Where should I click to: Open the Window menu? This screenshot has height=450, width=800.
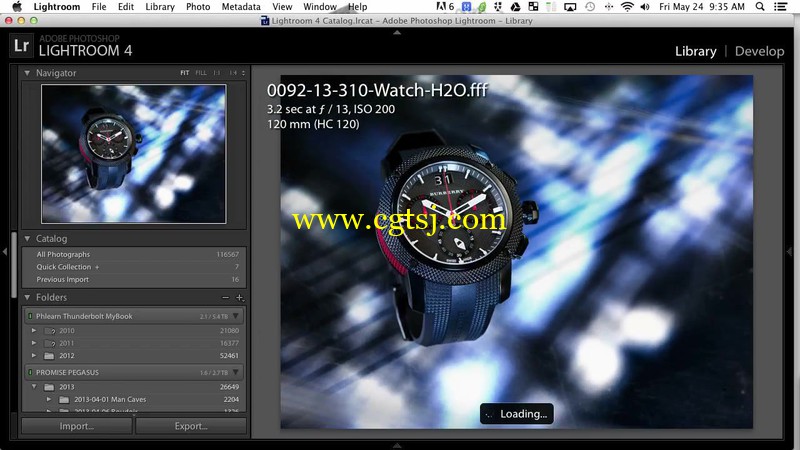320,7
